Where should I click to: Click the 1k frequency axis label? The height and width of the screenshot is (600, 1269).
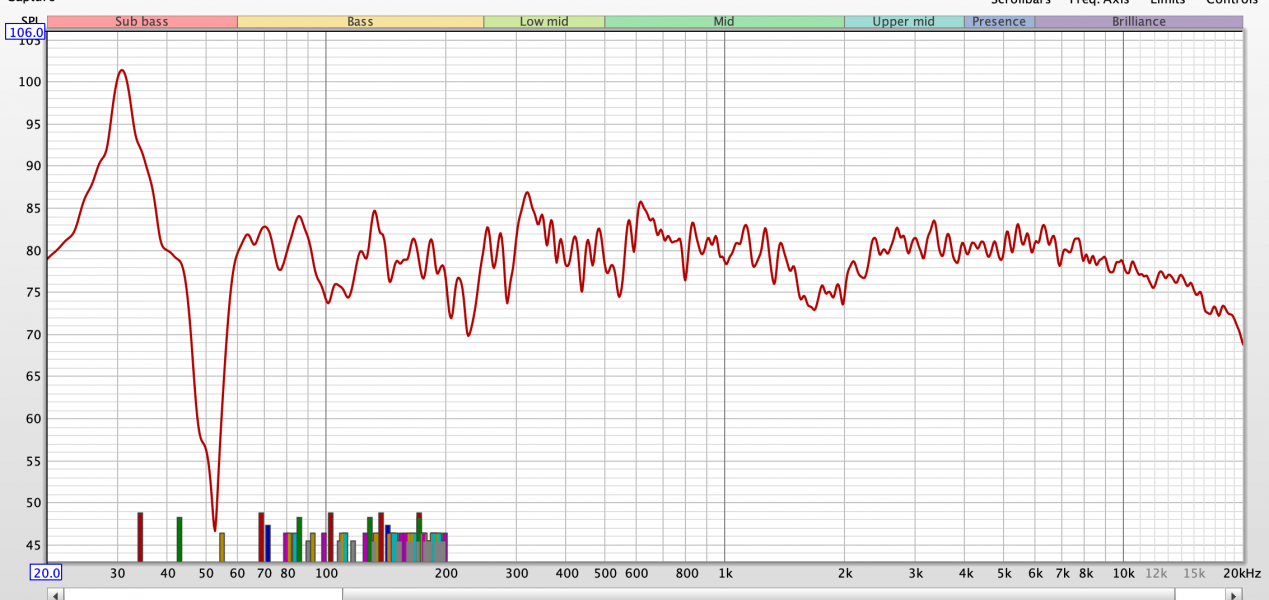pos(725,573)
